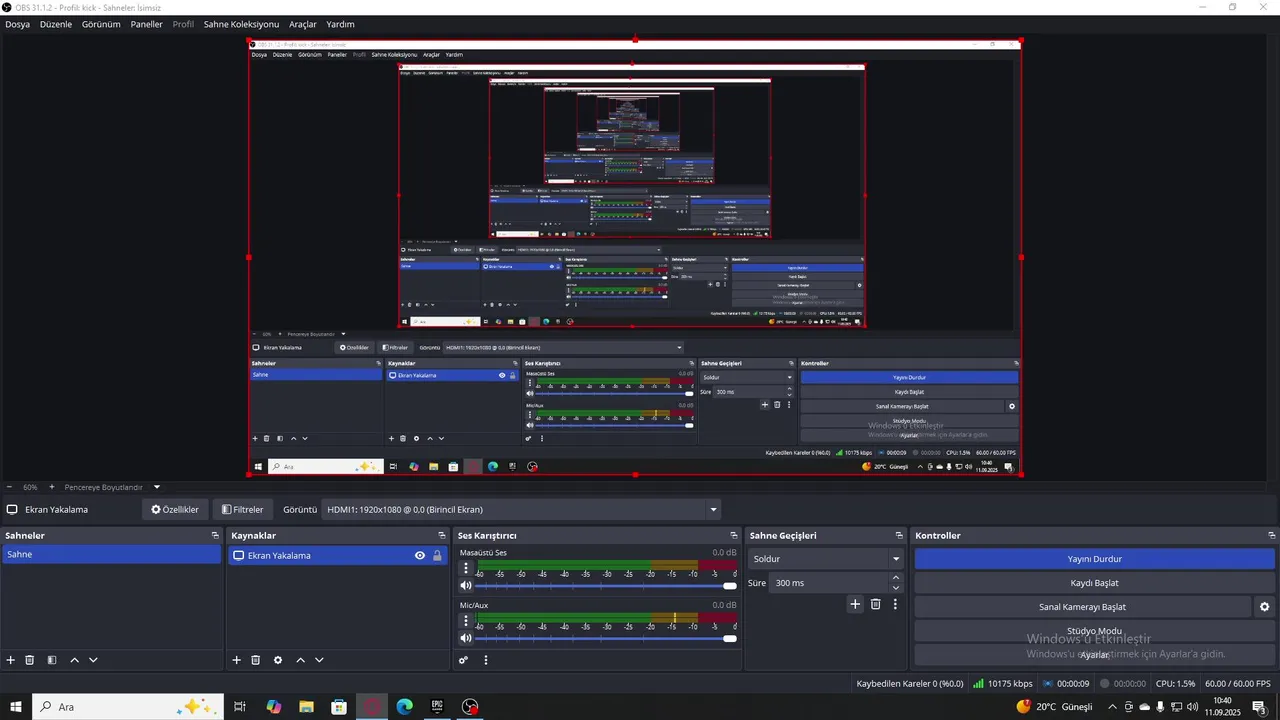Enable Stüdyo Modu button

tap(1094, 631)
